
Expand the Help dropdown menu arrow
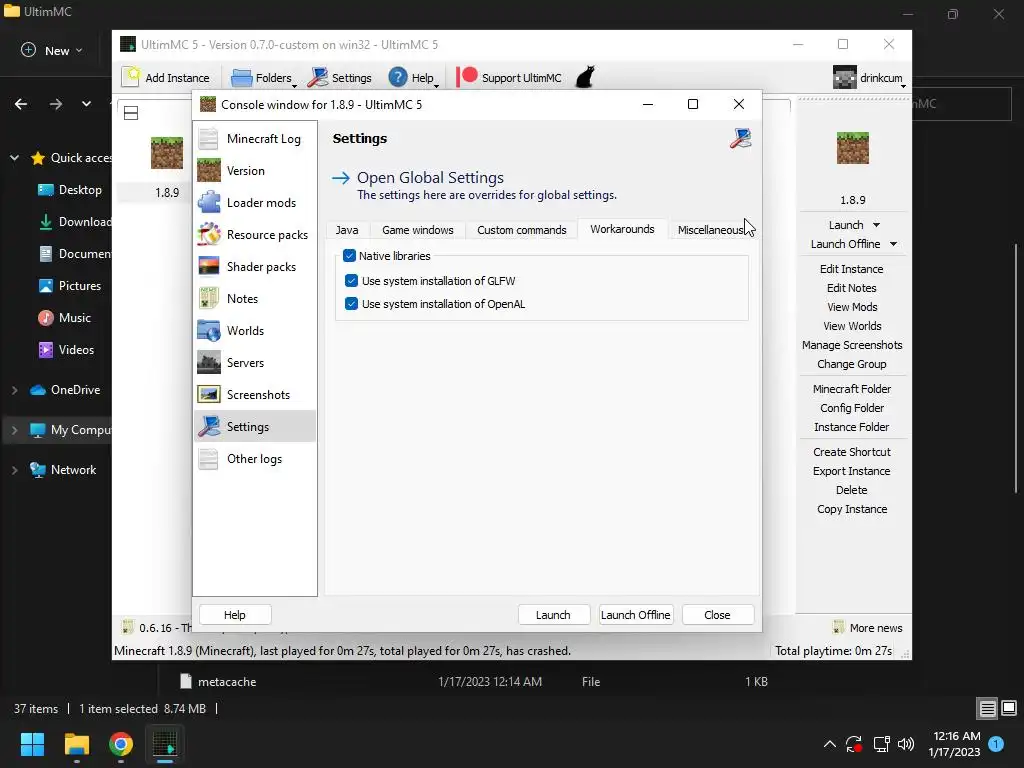click(436, 85)
